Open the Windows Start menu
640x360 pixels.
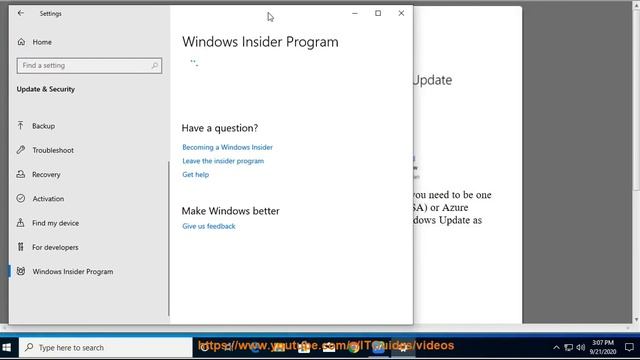point(7,348)
